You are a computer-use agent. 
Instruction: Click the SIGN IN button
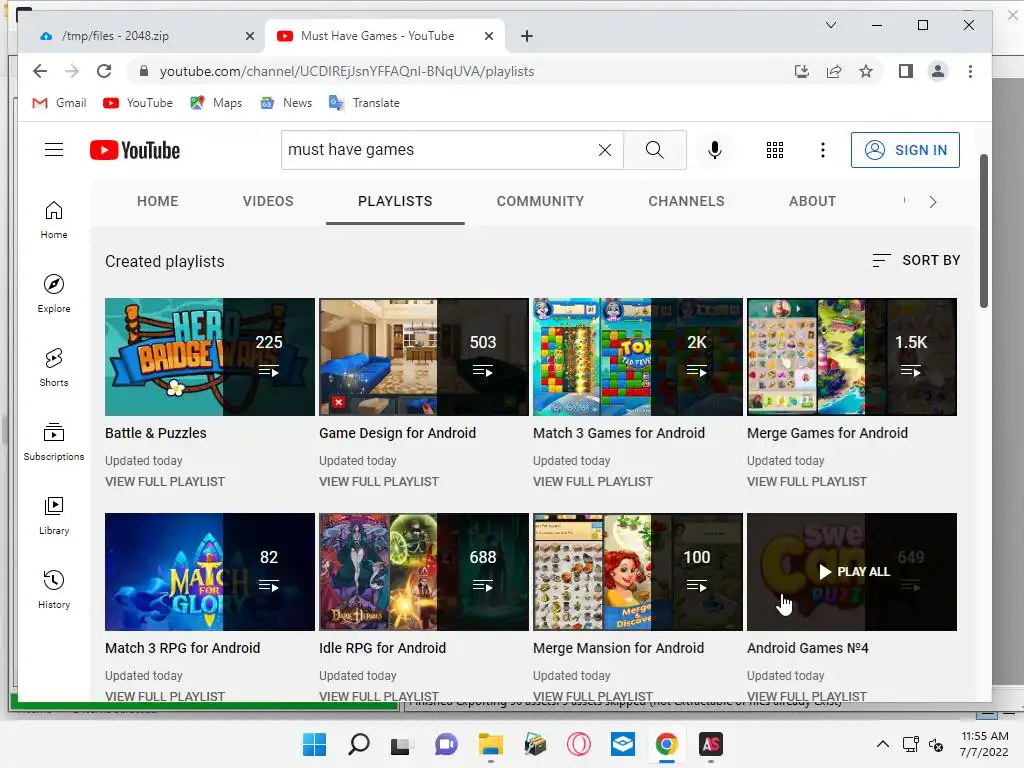pyautogui.click(x=905, y=150)
